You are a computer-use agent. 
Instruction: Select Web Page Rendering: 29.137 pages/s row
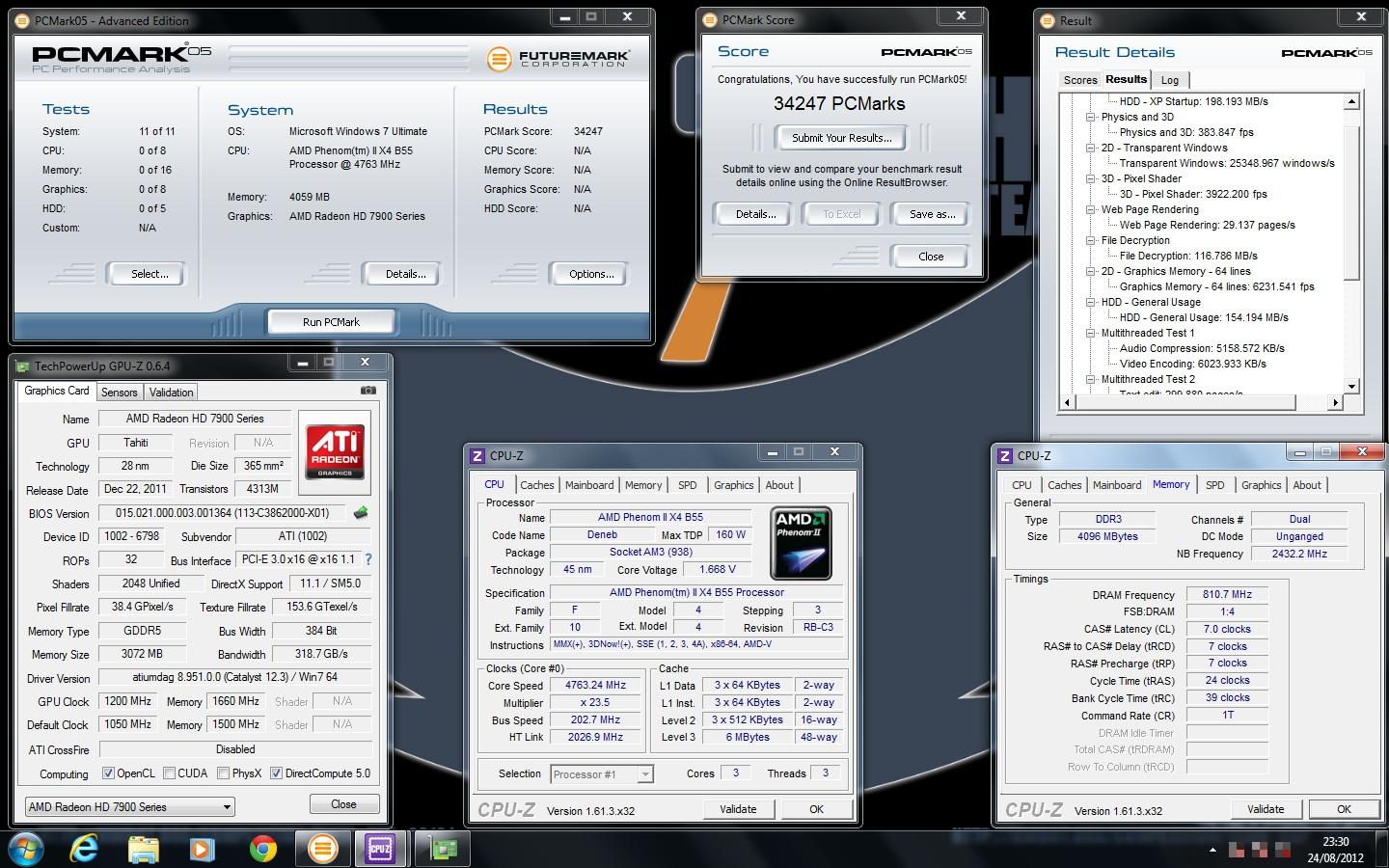1207,225
